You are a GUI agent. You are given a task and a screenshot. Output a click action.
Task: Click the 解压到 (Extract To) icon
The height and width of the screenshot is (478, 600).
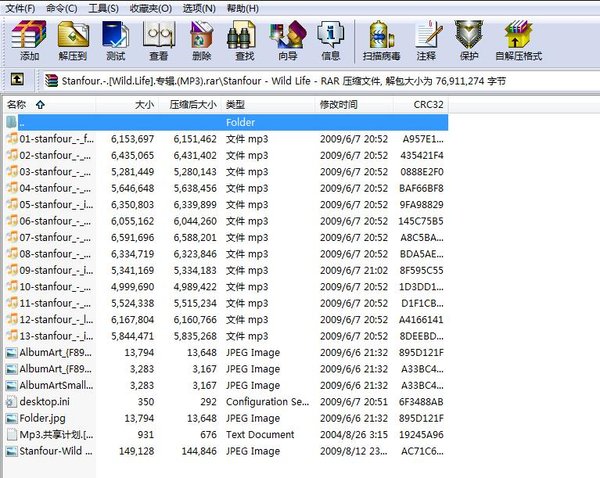pyautogui.click(x=73, y=35)
